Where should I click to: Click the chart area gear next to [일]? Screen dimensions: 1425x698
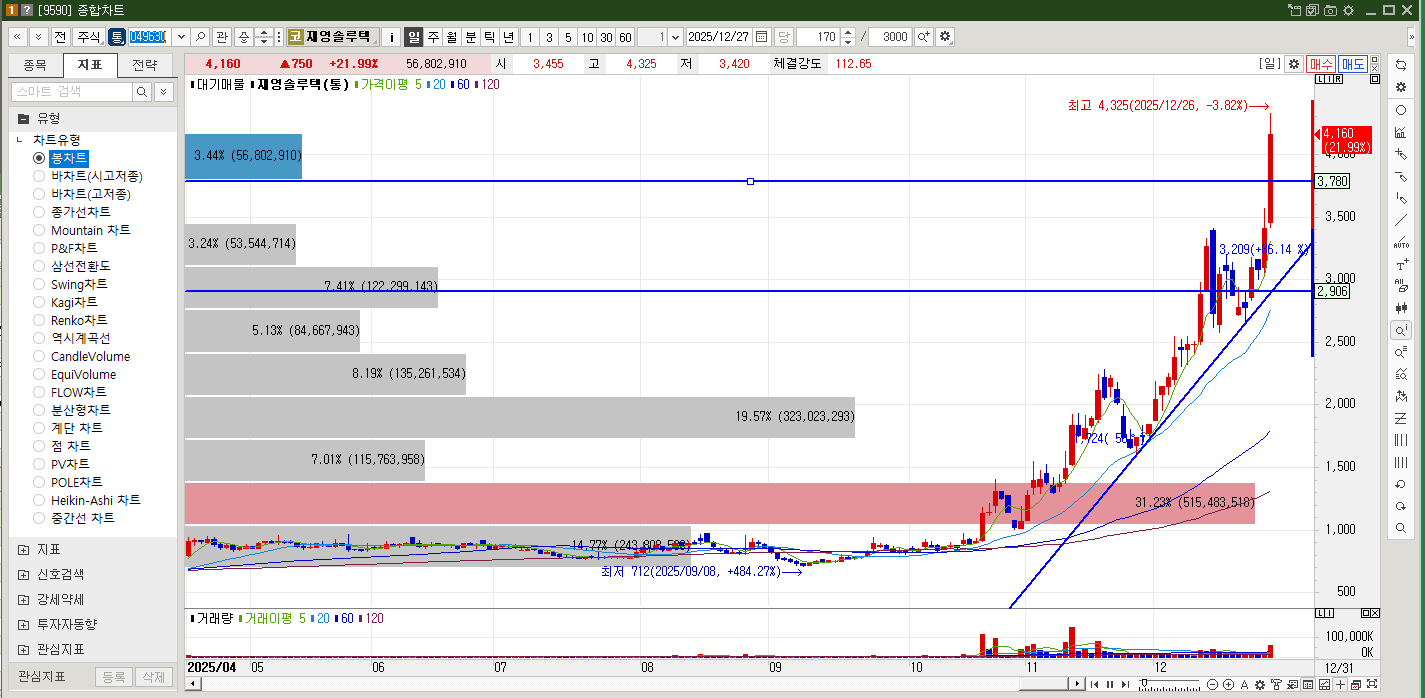coord(1294,64)
